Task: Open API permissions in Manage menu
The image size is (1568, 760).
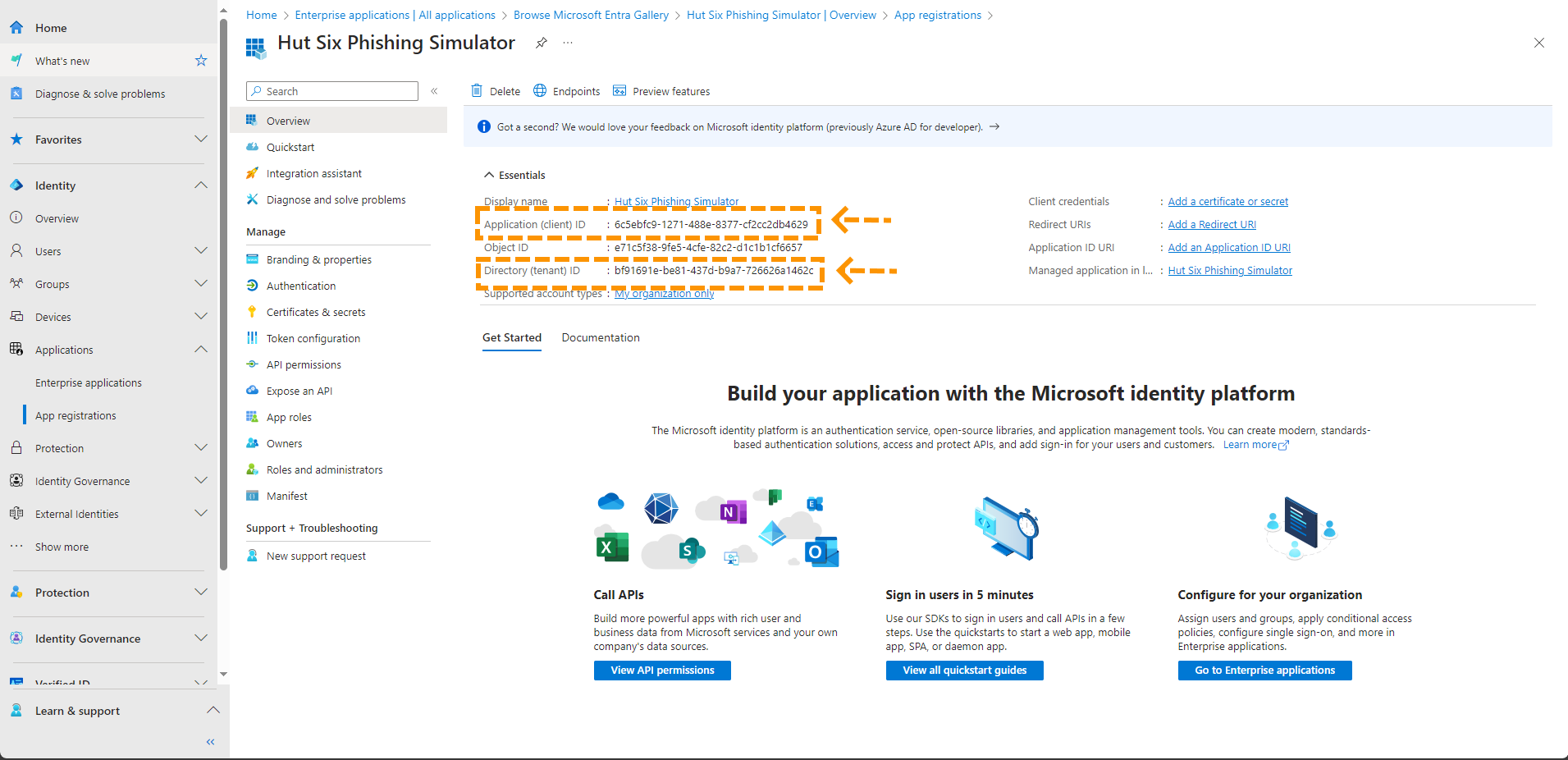Action: click(303, 364)
